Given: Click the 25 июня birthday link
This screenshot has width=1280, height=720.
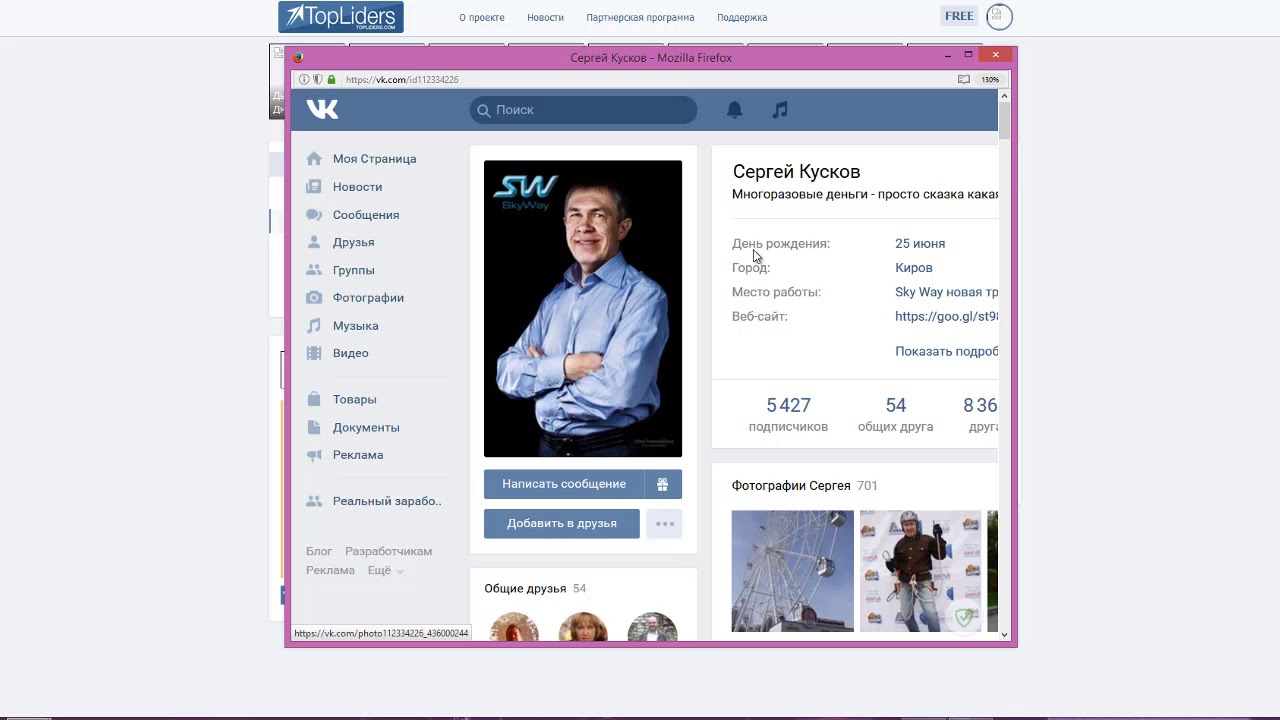Looking at the screenshot, I should (x=920, y=243).
